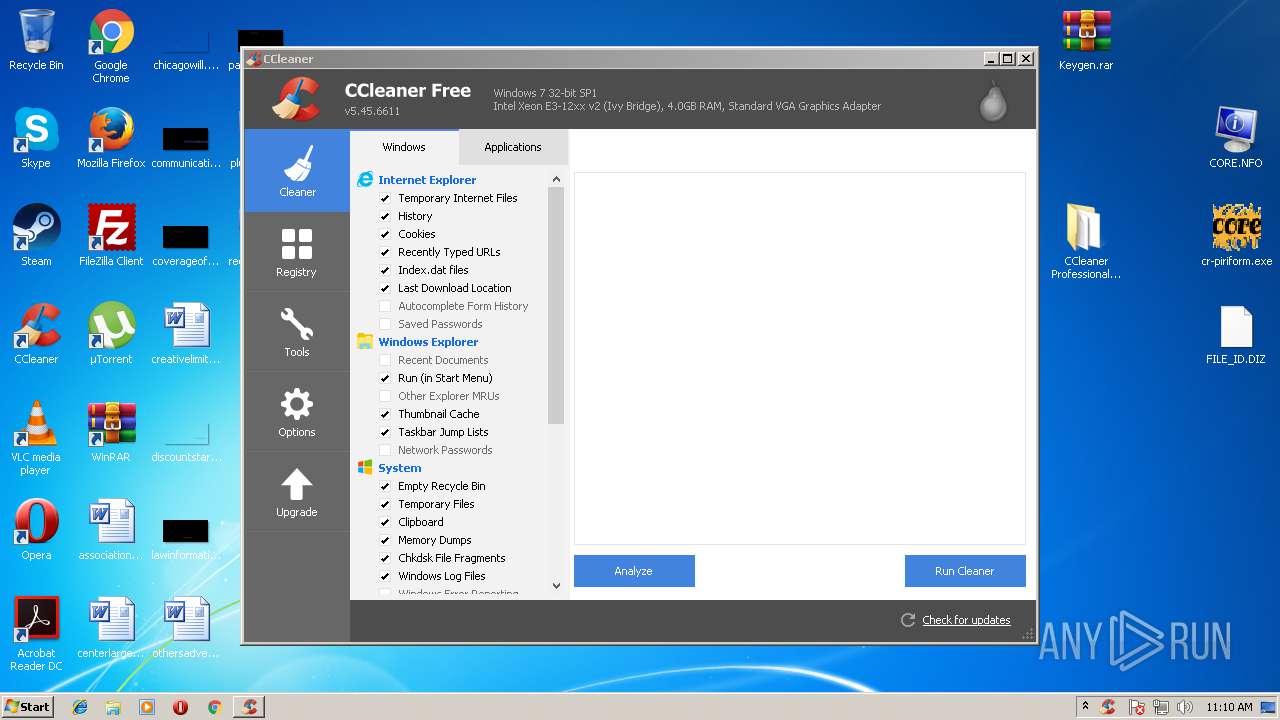The width and height of the screenshot is (1280, 720).
Task: Click the Internet Explorer section icon
Action: coord(365,180)
